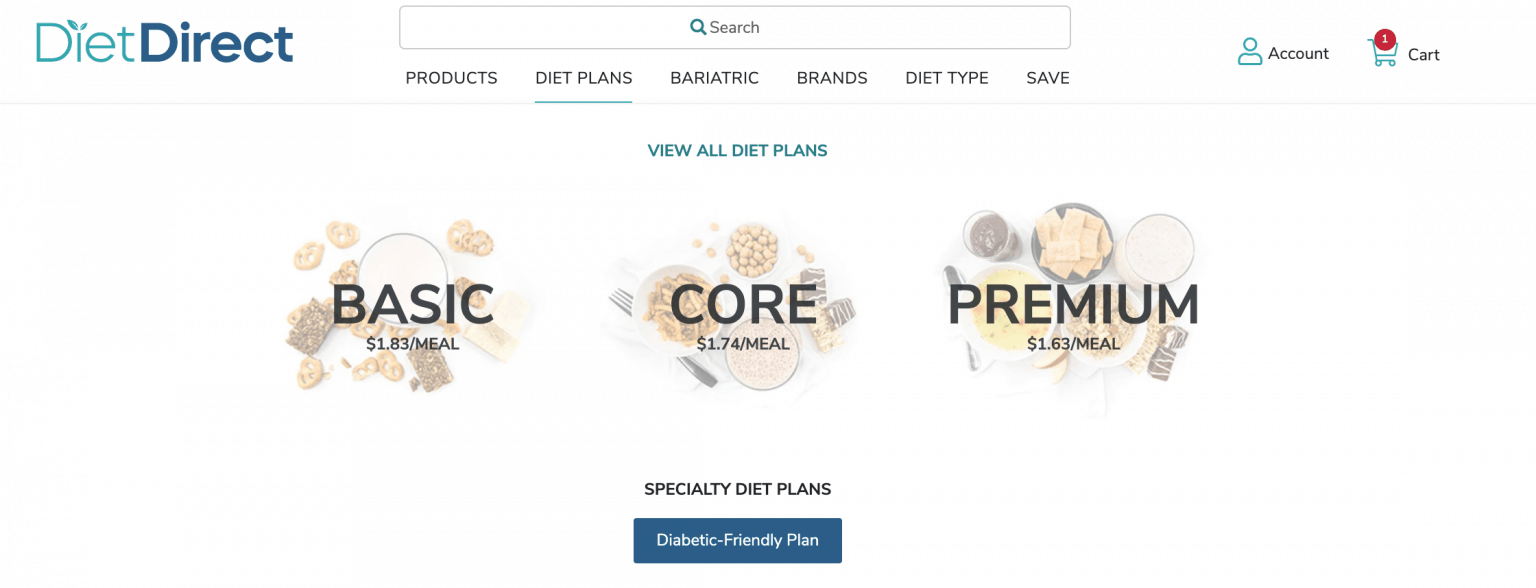
Task: Open the Diabetic-Friendly Plan page
Action: (x=737, y=540)
